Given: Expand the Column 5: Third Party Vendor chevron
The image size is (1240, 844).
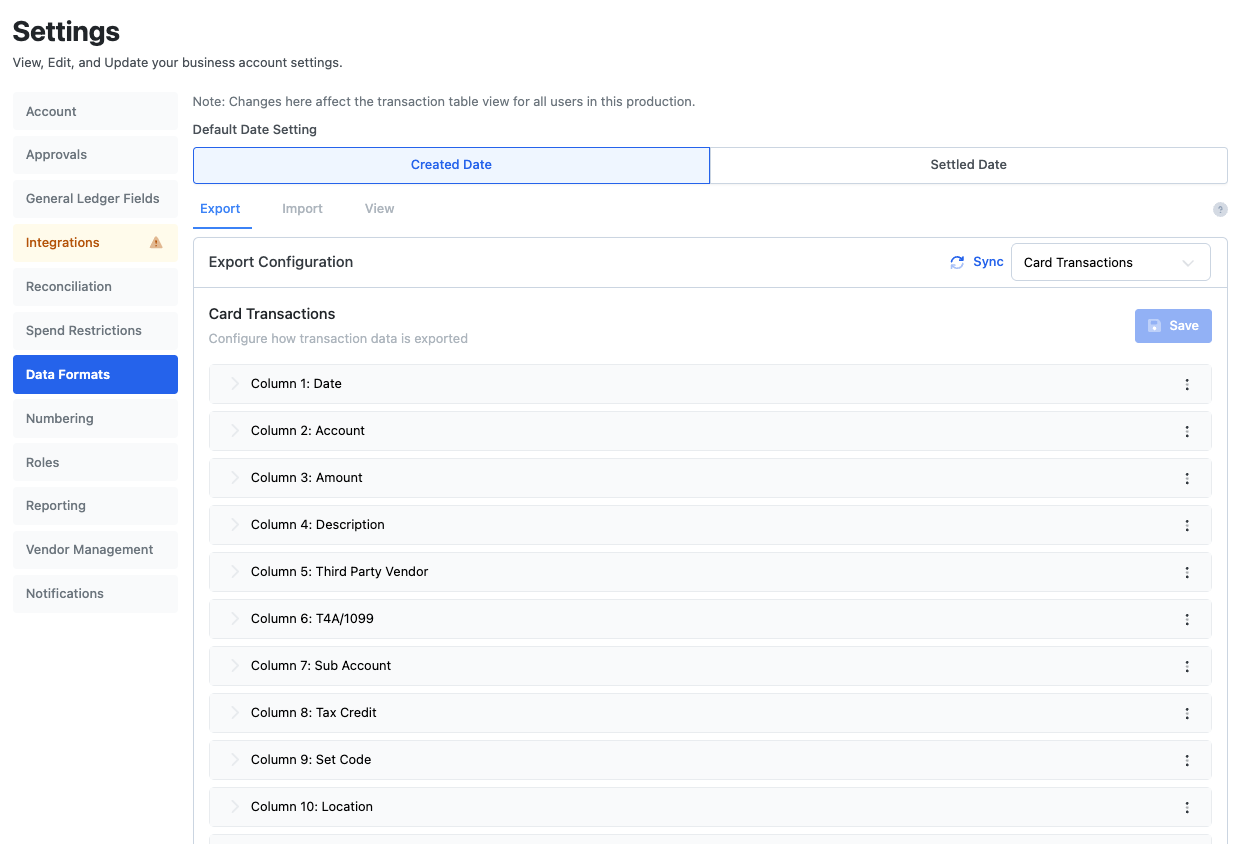Looking at the screenshot, I should pyautogui.click(x=236, y=572).
